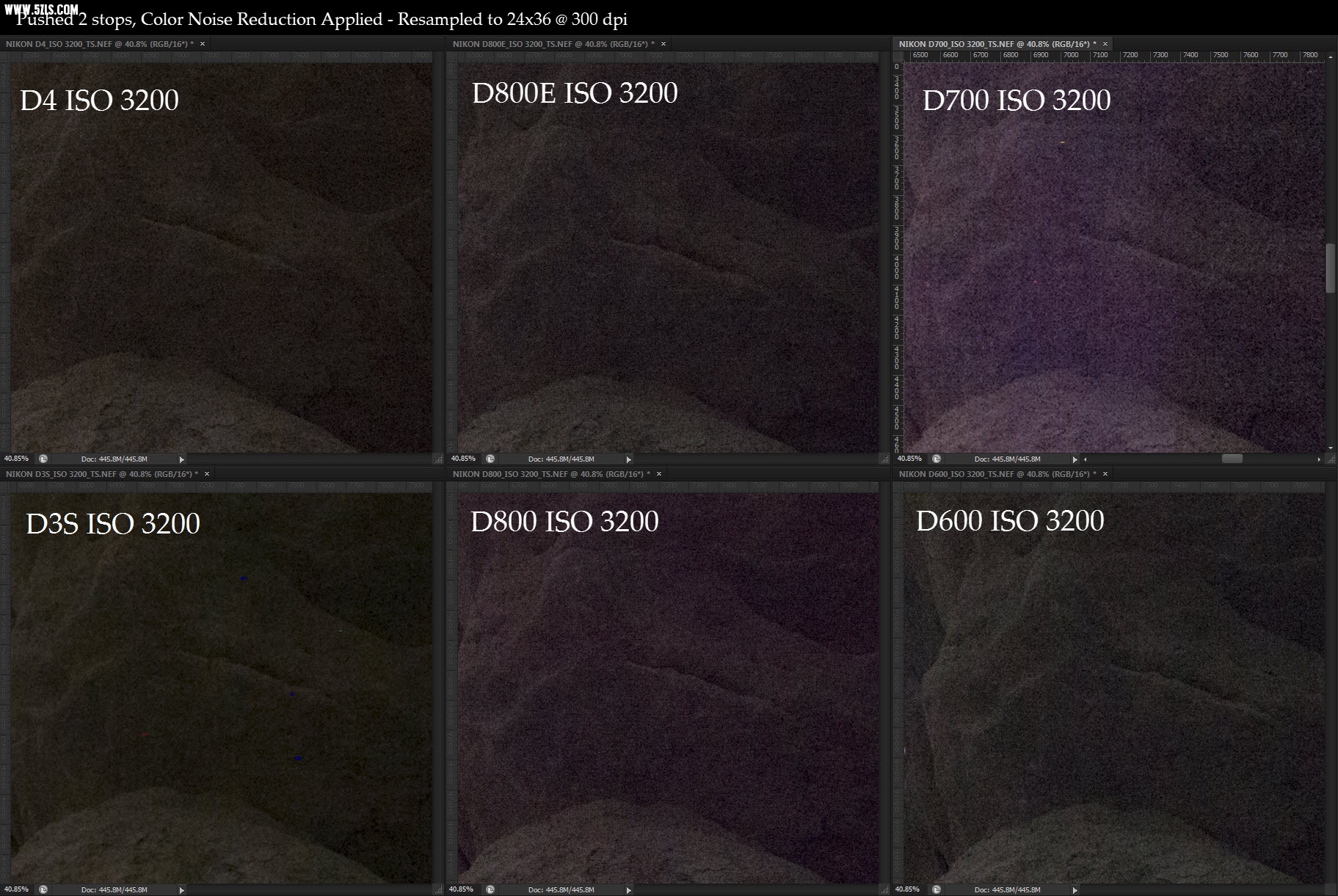Screen dimensions: 1338x896
Task: Click the resize grip of D700 window
Action: [x=1331, y=459]
